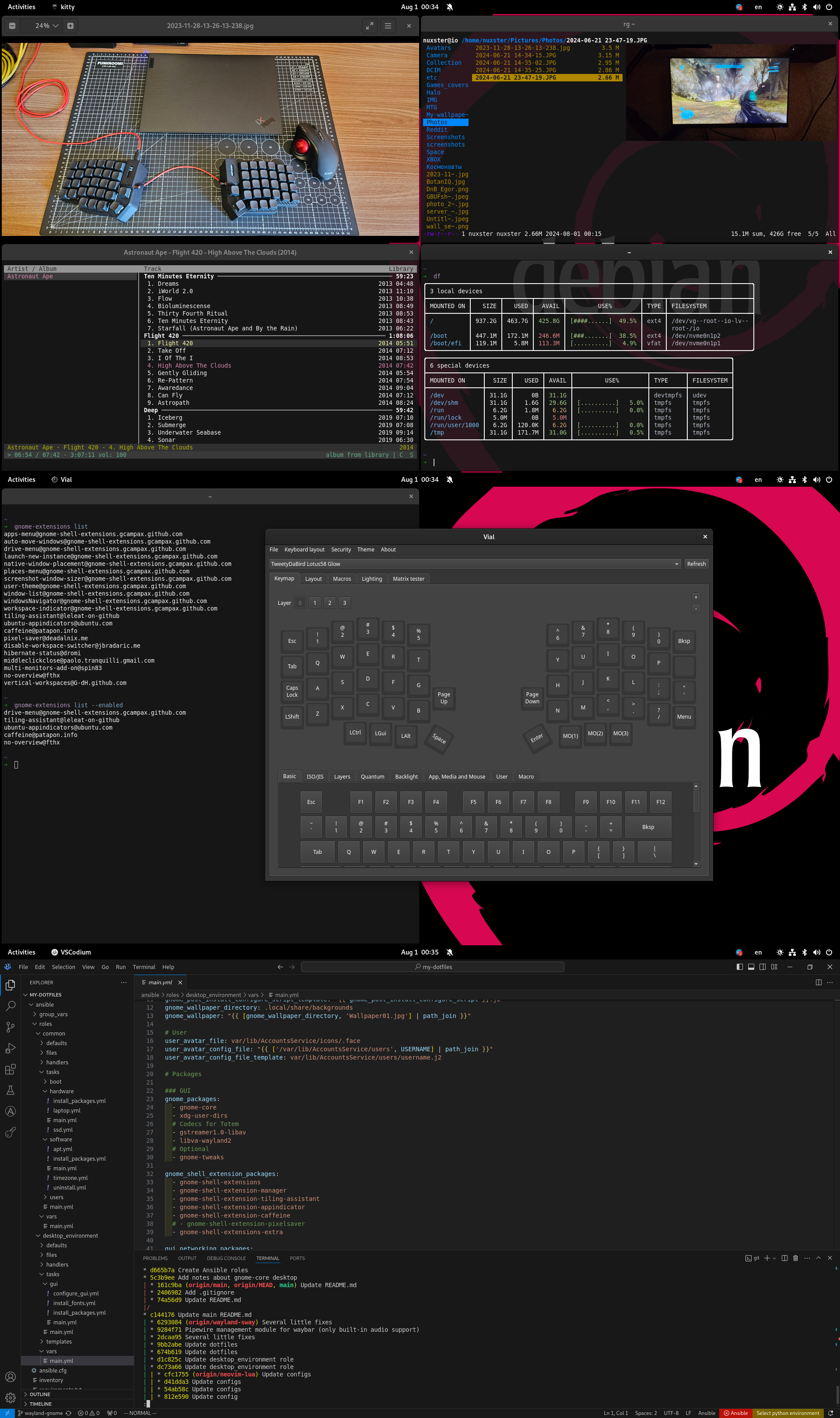The width and height of the screenshot is (840, 1418).
Task: Click the my-dotfiles search box in VSCodium
Action: [x=433, y=967]
